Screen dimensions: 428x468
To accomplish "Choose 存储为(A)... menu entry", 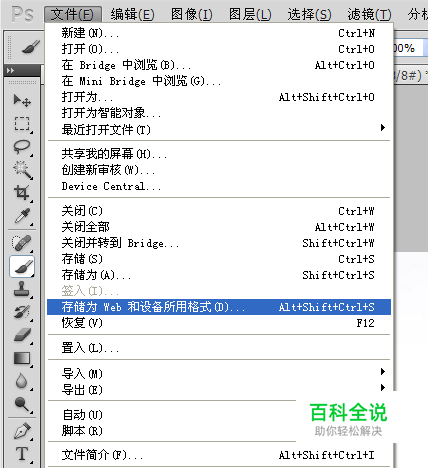I will [219, 275].
